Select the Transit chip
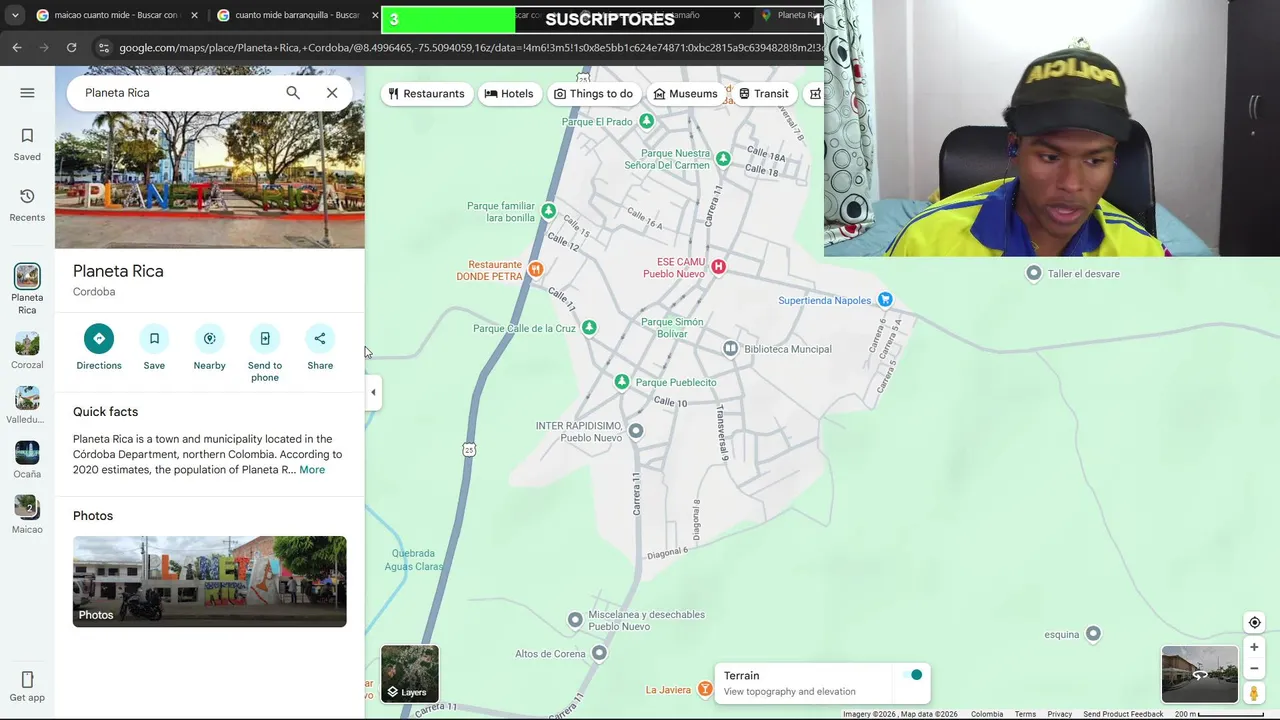Screen dimensions: 1280x720 (763, 93)
